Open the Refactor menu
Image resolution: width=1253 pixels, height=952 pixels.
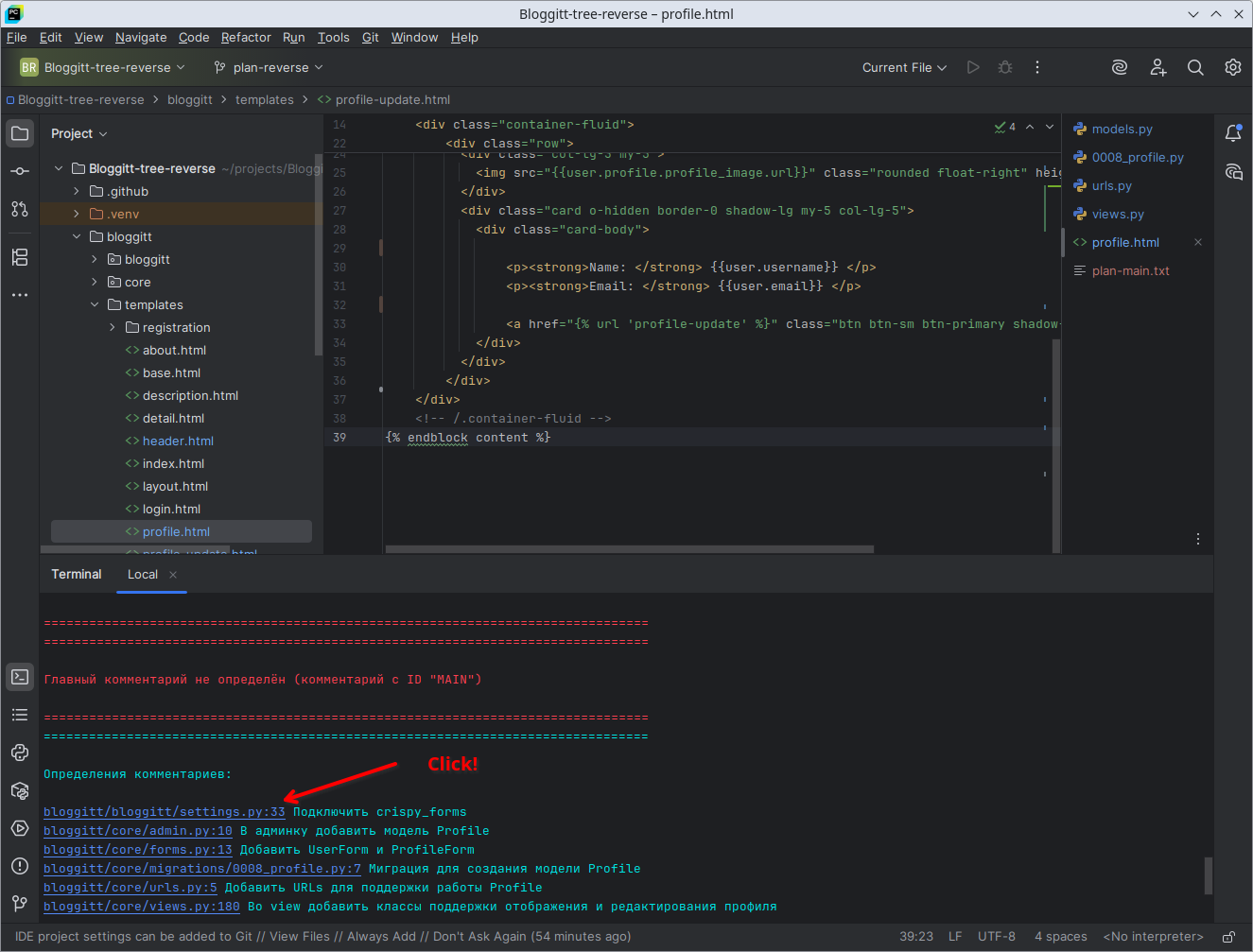[246, 37]
